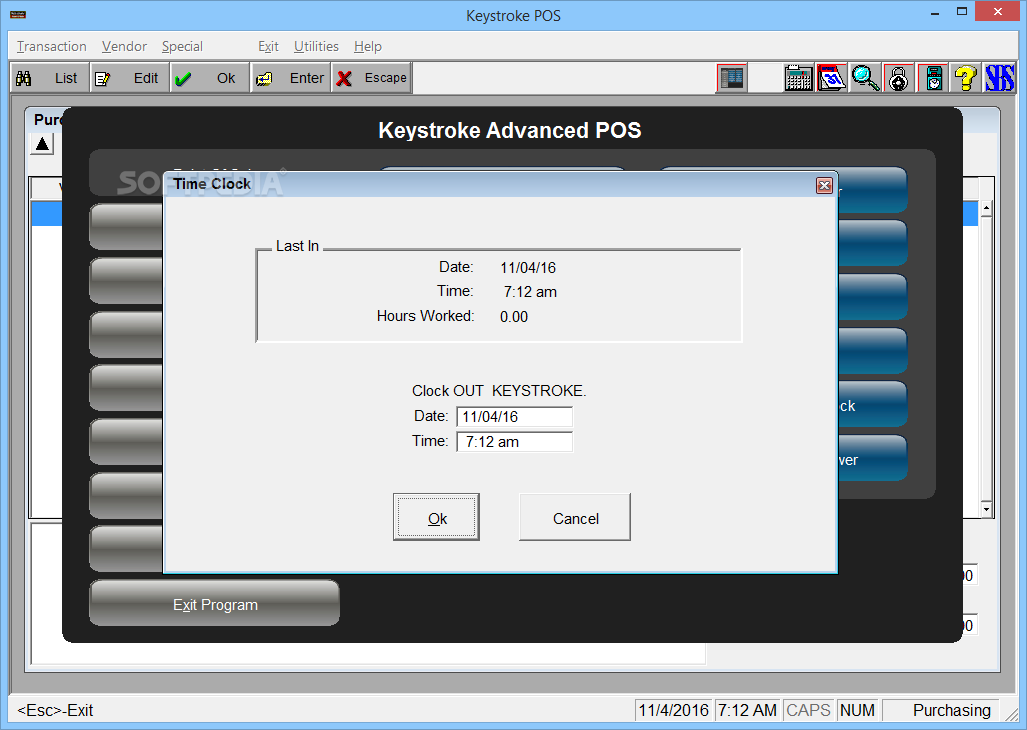Click the Keystroke POS title bar app icon

click(18, 14)
